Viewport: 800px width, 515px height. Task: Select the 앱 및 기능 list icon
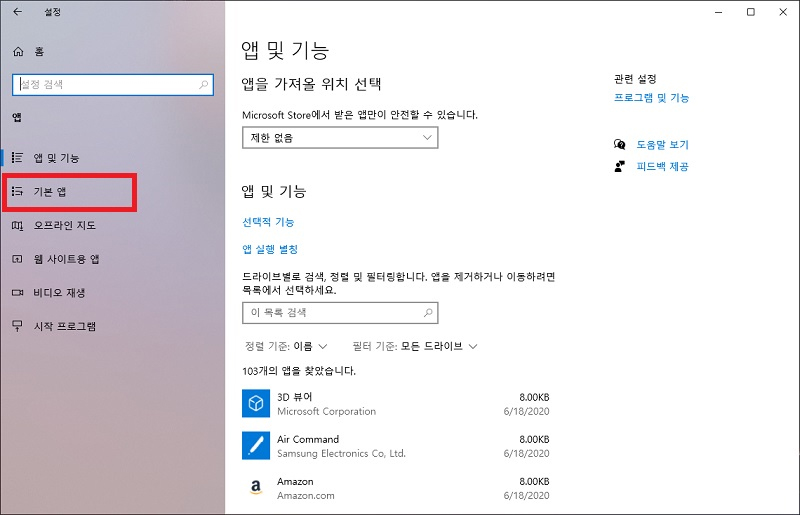click(17, 158)
